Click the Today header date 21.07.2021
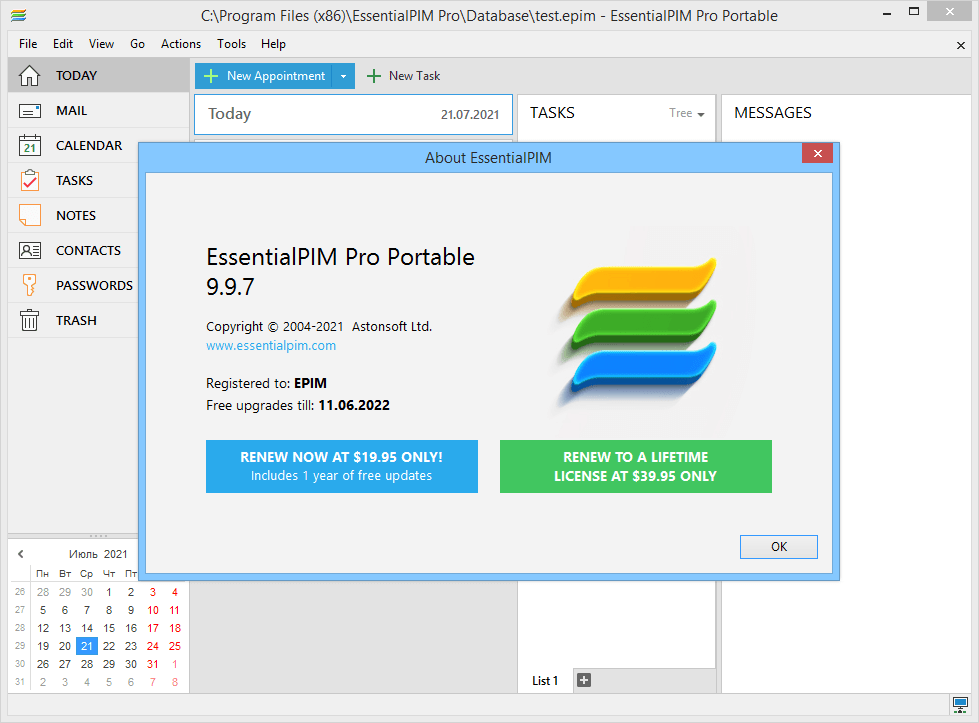Viewport: 979px width, 723px height. click(x=470, y=115)
